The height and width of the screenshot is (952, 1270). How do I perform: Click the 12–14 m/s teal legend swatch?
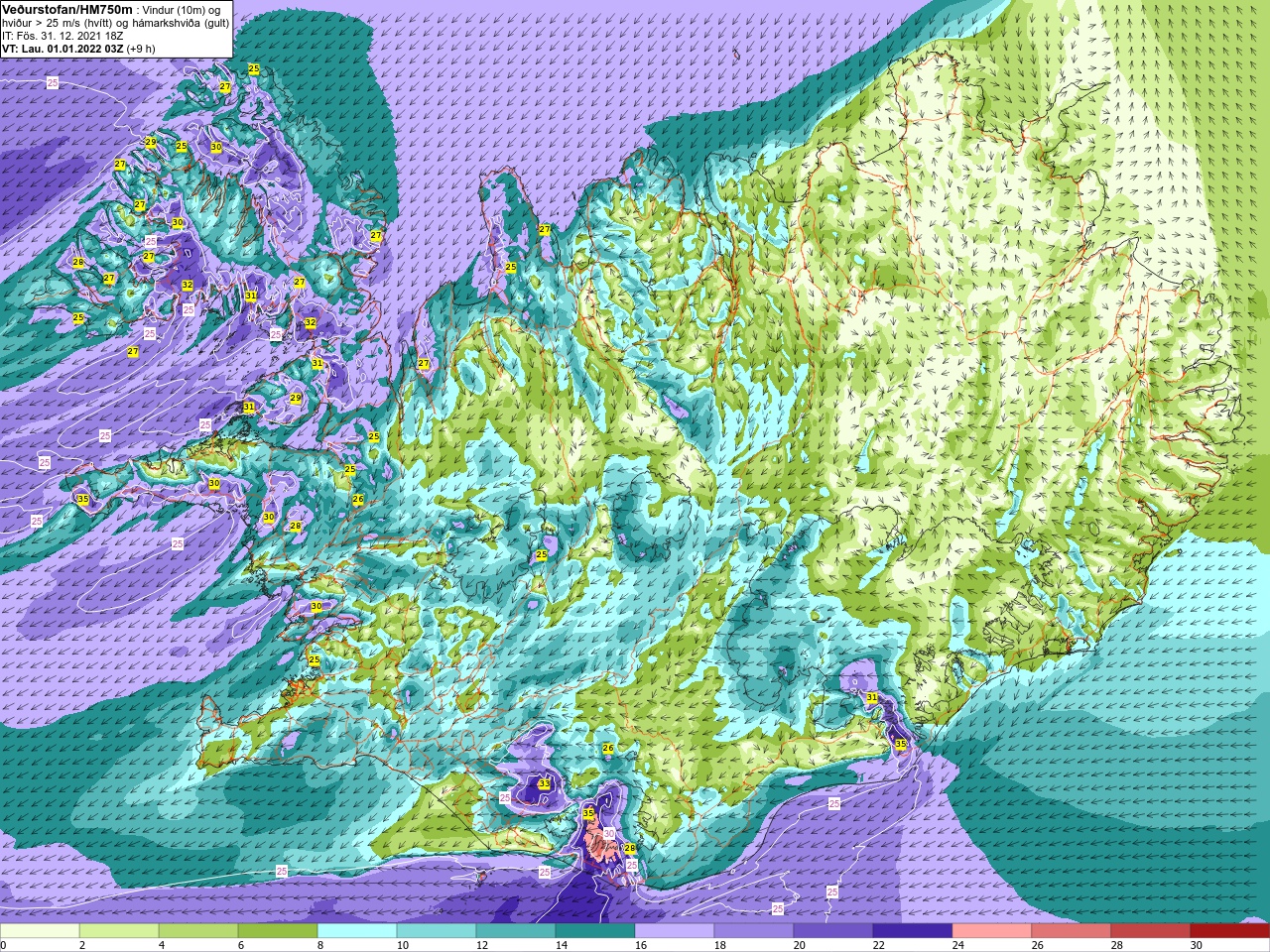click(516, 930)
